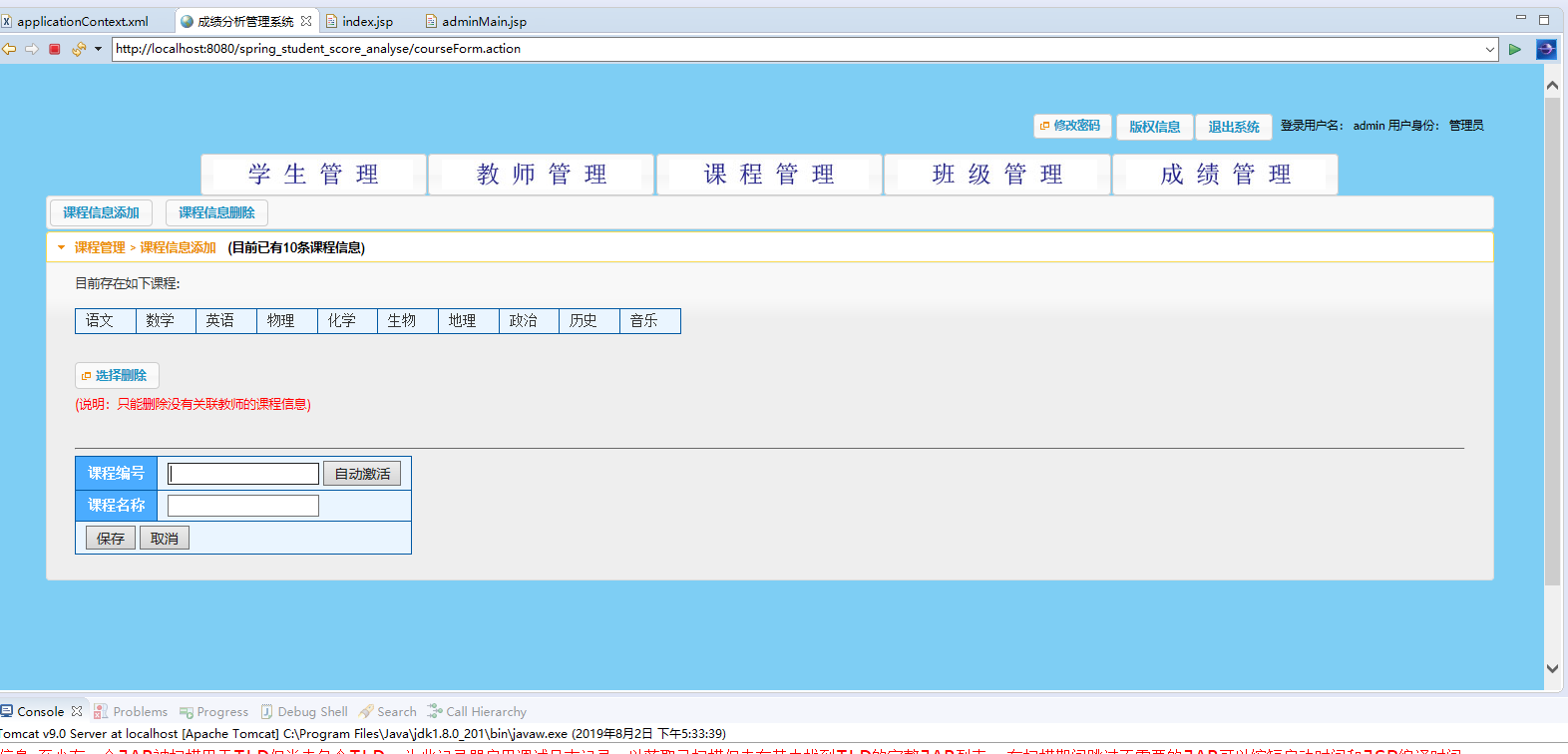
Task: Click the URL address field
Action: pyautogui.click(x=797, y=49)
